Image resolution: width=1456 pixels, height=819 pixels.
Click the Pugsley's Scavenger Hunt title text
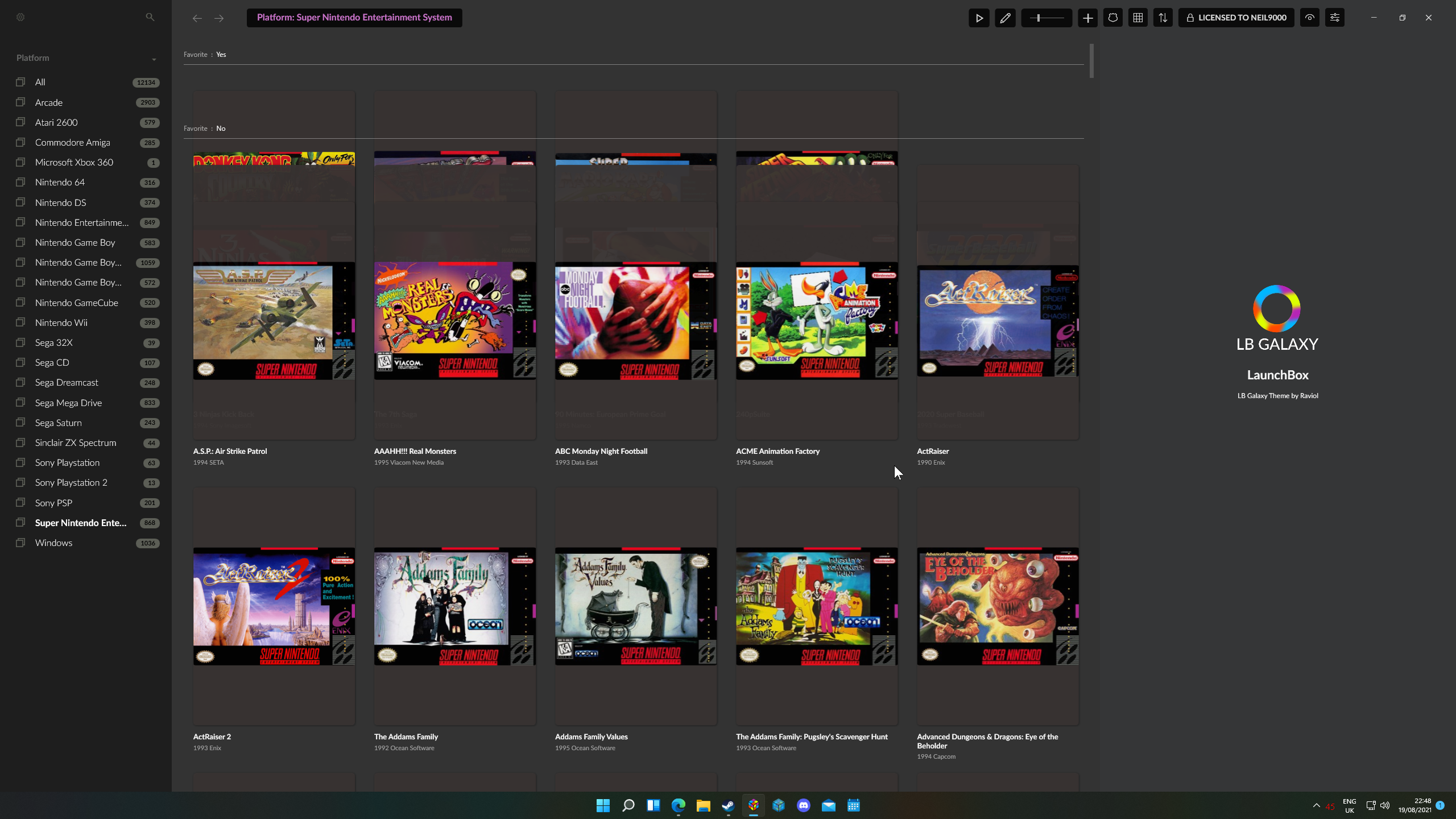812,737
